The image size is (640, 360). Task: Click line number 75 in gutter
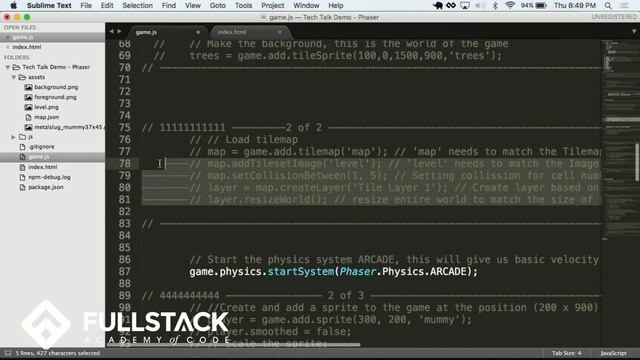124,127
